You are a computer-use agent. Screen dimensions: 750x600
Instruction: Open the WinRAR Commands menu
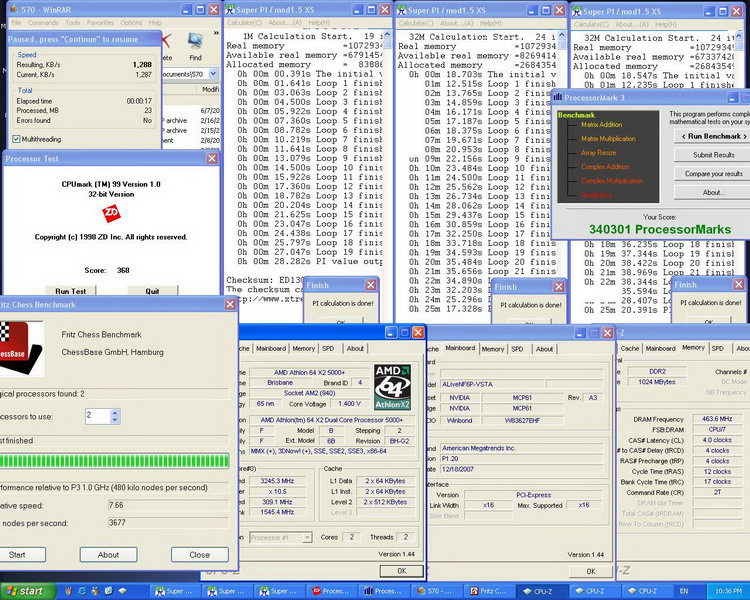pyautogui.click(x=43, y=22)
